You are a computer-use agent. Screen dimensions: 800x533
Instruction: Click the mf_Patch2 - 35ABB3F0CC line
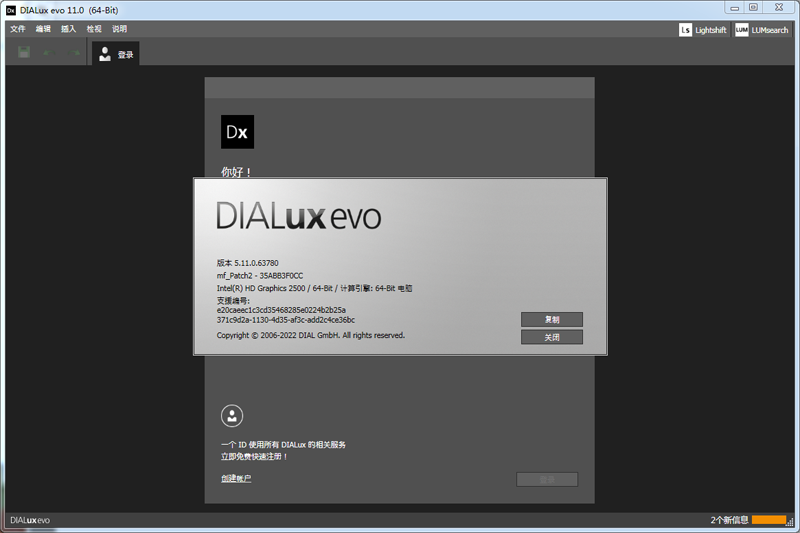[x=260, y=275]
